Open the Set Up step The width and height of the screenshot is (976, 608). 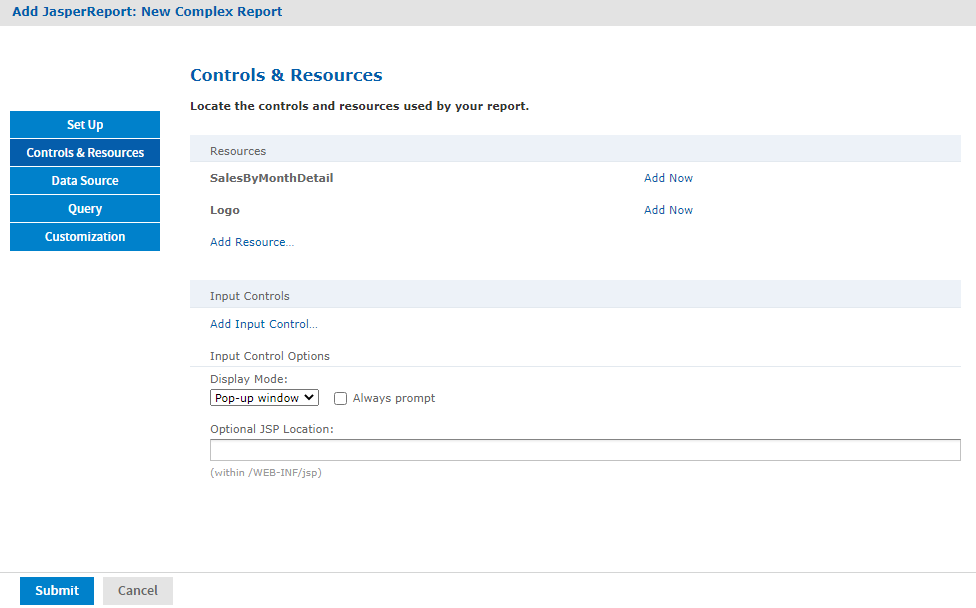85,124
